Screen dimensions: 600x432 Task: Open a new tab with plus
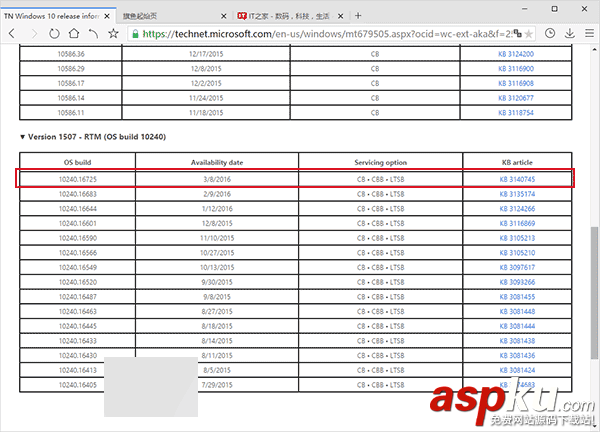click(x=358, y=16)
